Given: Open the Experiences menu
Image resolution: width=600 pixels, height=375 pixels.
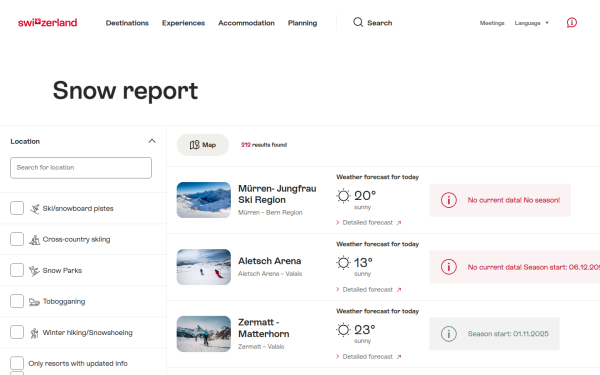Looking at the screenshot, I should pyautogui.click(x=183, y=23).
